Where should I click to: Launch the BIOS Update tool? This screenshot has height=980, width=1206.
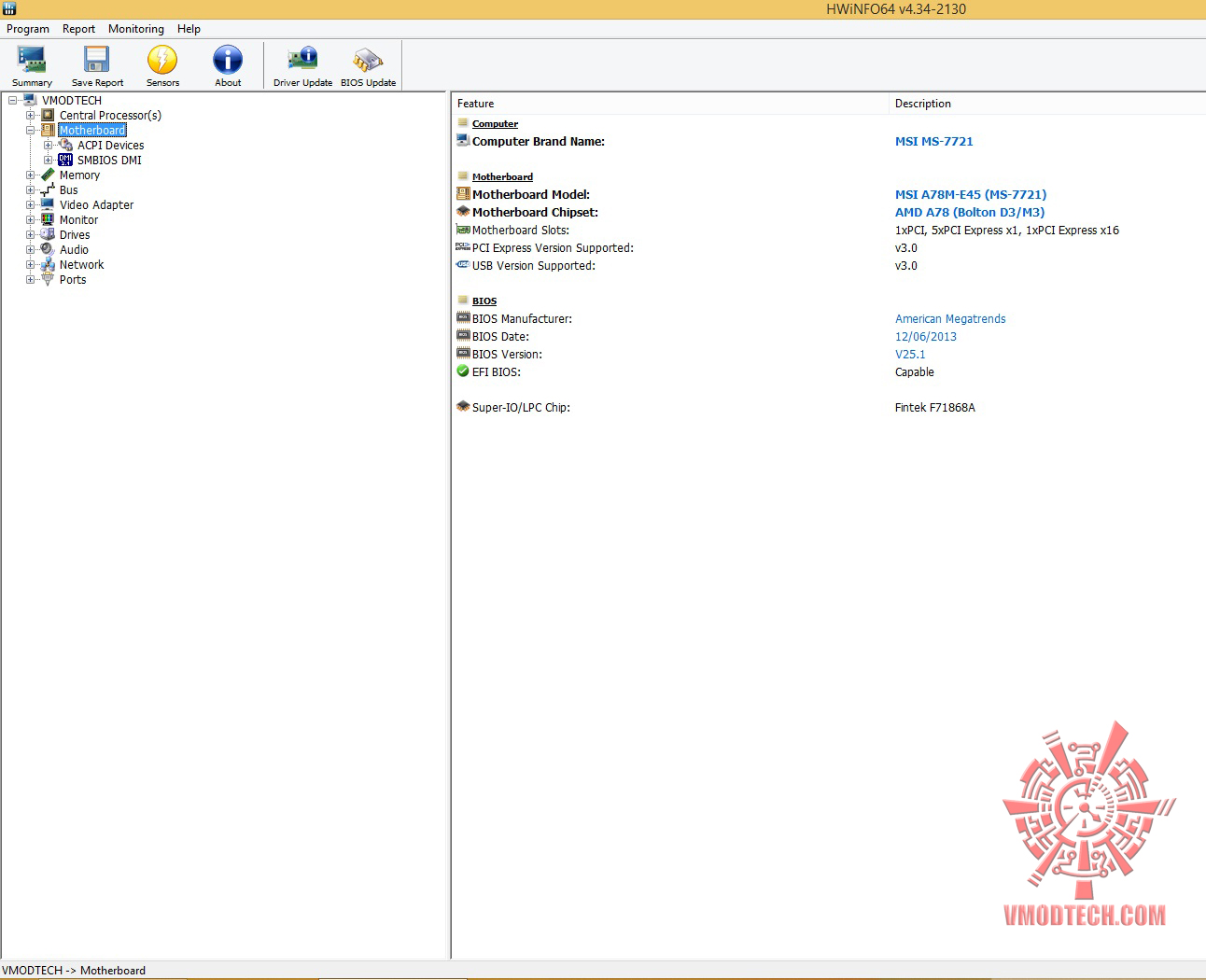pyautogui.click(x=368, y=66)
